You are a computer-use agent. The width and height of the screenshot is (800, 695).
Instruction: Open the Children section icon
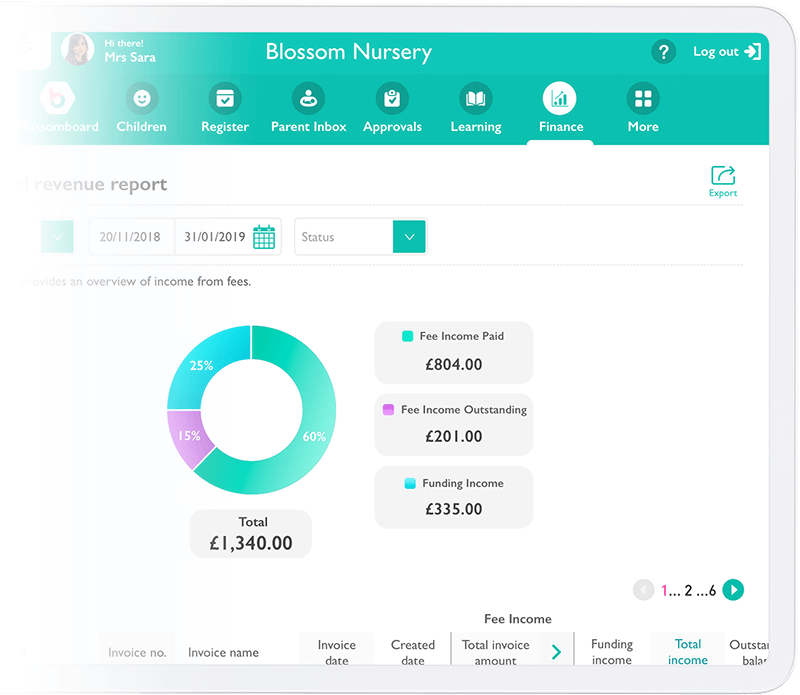click(x=141, y=100)
